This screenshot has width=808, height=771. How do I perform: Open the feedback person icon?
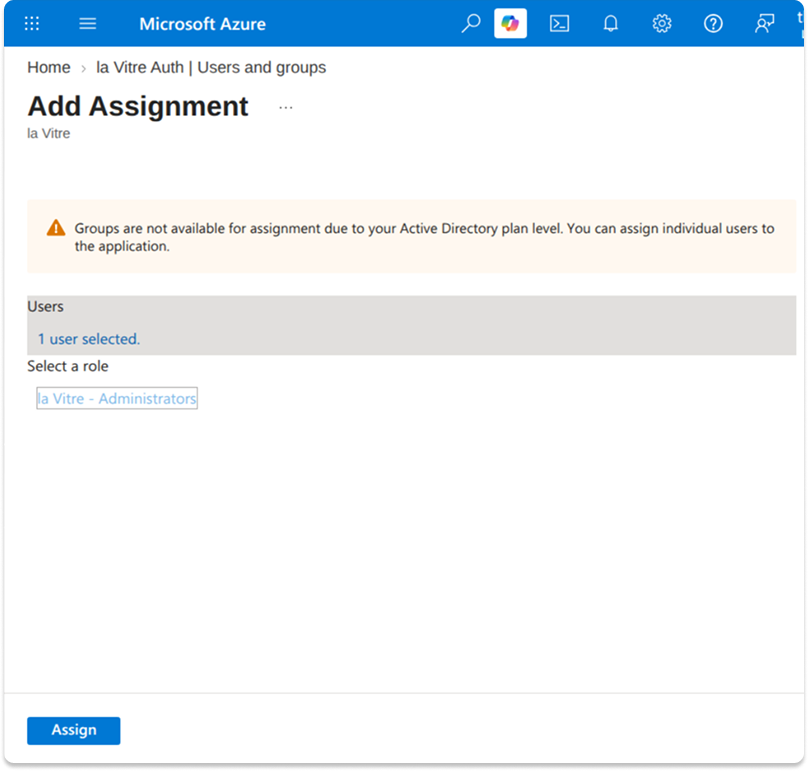point(765,24)
